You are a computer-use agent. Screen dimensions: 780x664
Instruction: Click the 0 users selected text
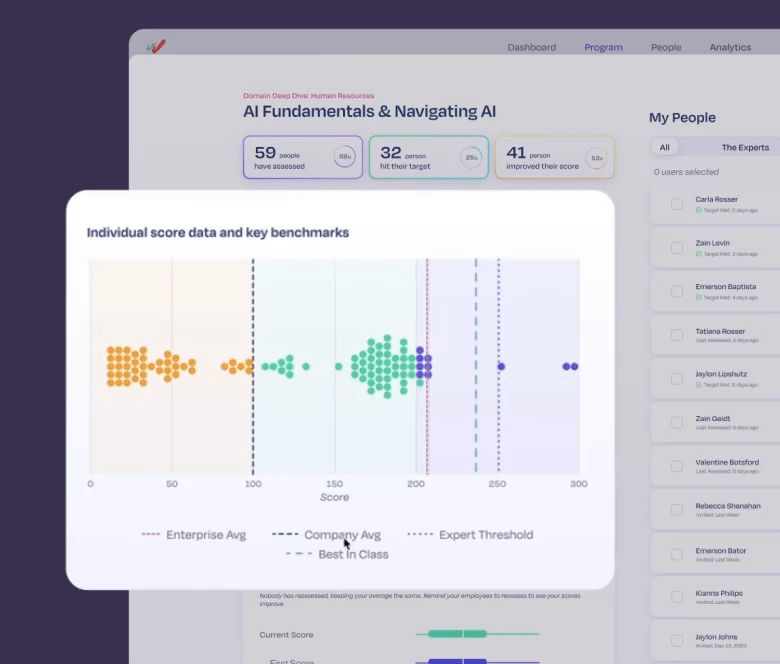click(686, 172)
